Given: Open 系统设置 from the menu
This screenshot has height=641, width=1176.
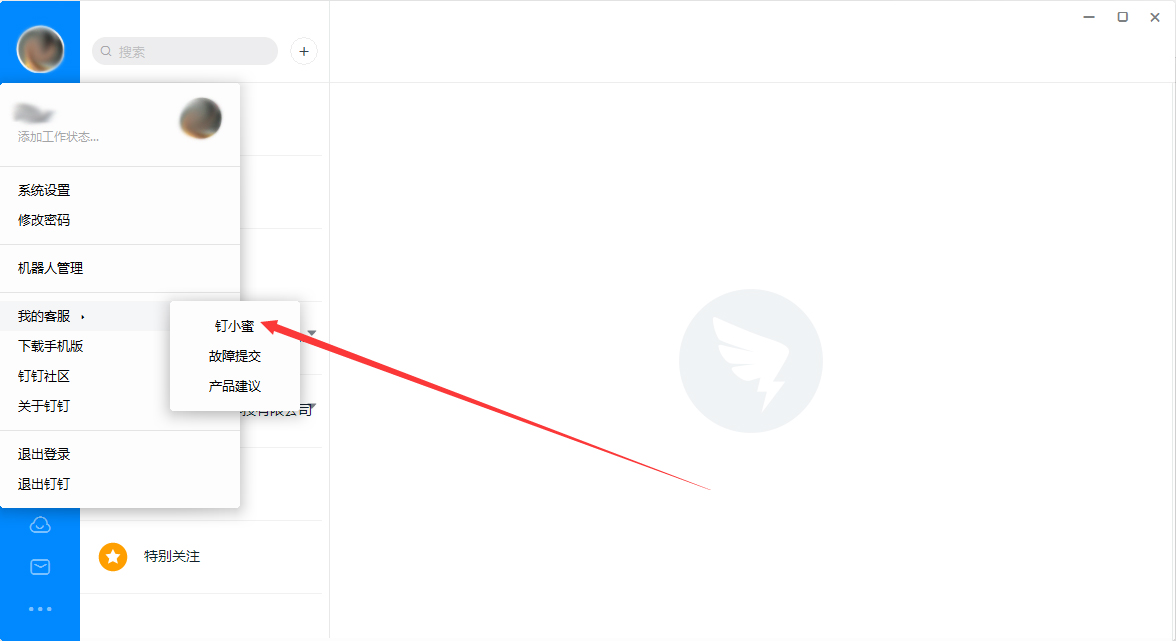Looking at the screenshot, I should coord(44,190).
